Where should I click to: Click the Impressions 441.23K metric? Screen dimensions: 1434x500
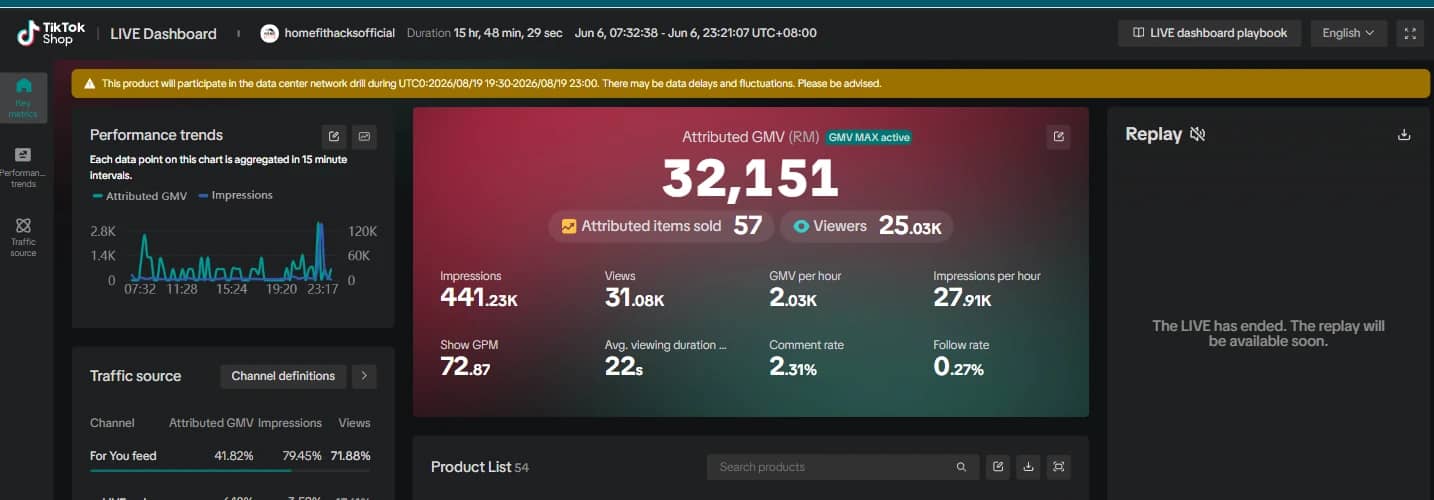479,289
